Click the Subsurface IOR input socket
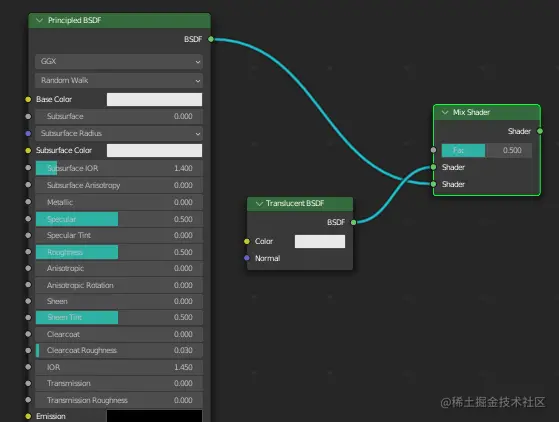The height and width of the screenshot is (422, 559). (28, 168)
